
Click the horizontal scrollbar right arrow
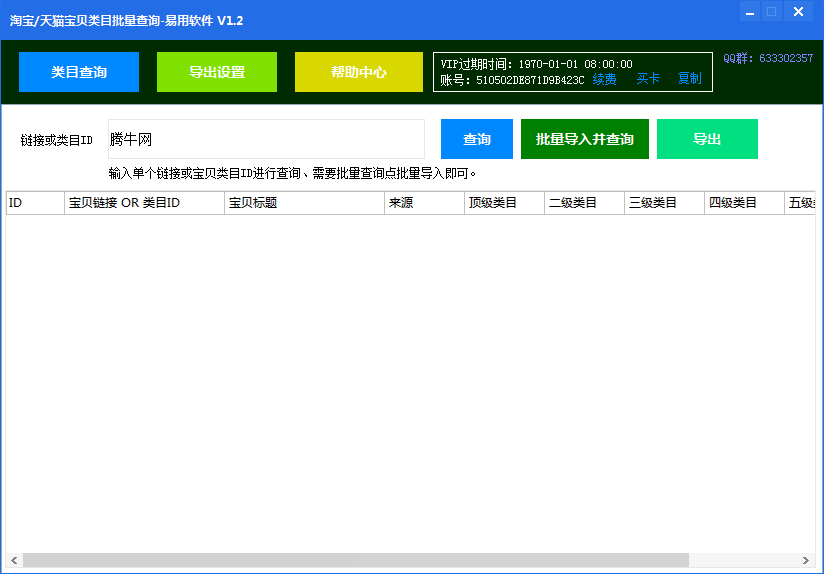tap(807, 560)
